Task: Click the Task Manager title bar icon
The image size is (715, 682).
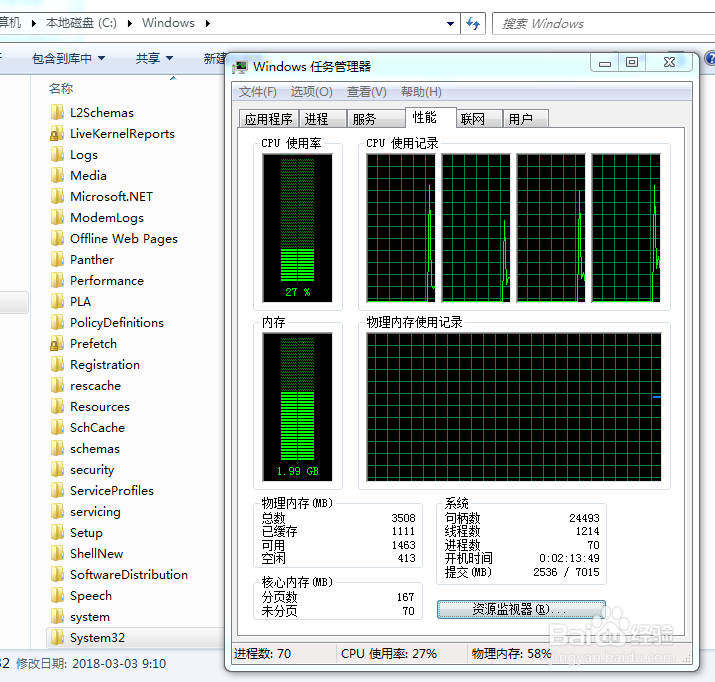Action: (x=240, y=67)
